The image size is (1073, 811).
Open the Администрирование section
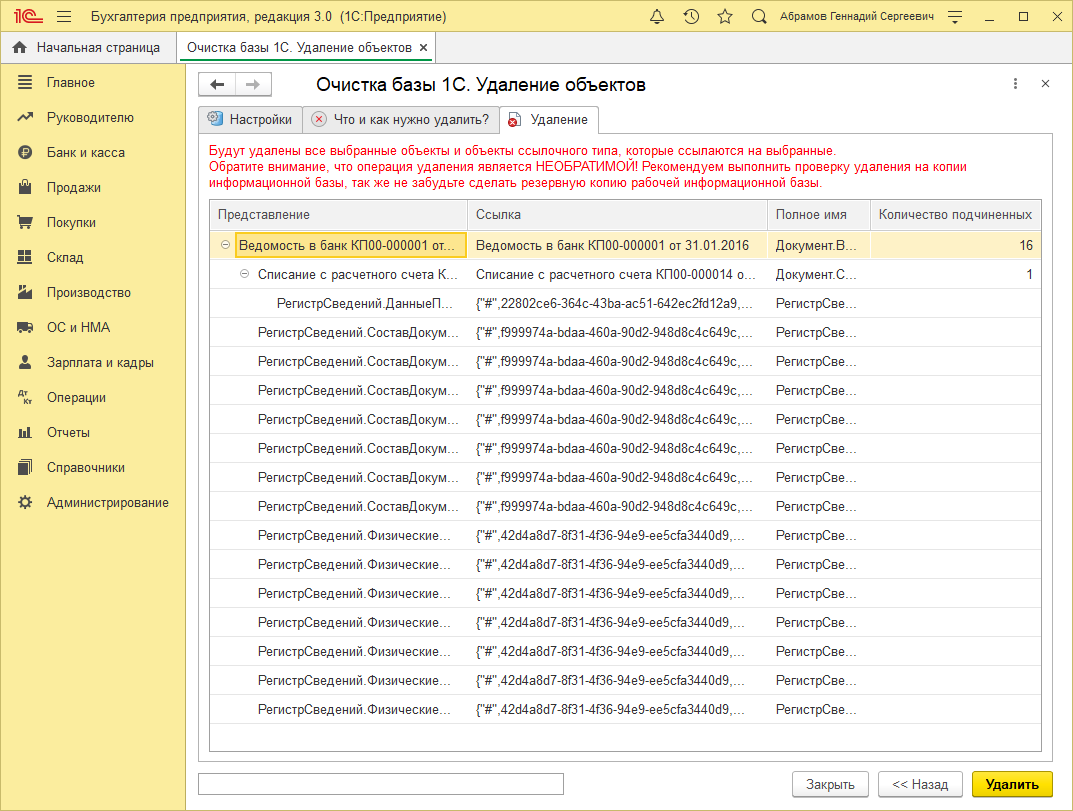pyautogui.click(x=107, y=503)
